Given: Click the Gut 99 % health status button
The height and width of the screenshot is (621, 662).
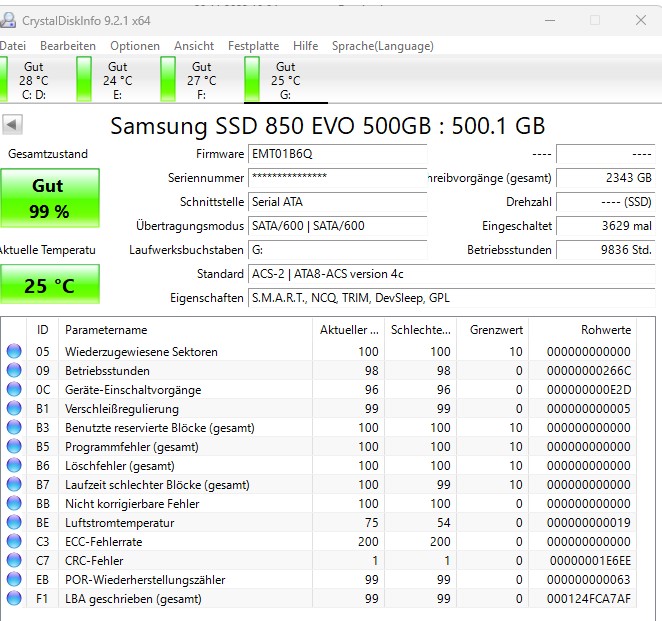Looking at the screenshot, I should tap(50, 198).
